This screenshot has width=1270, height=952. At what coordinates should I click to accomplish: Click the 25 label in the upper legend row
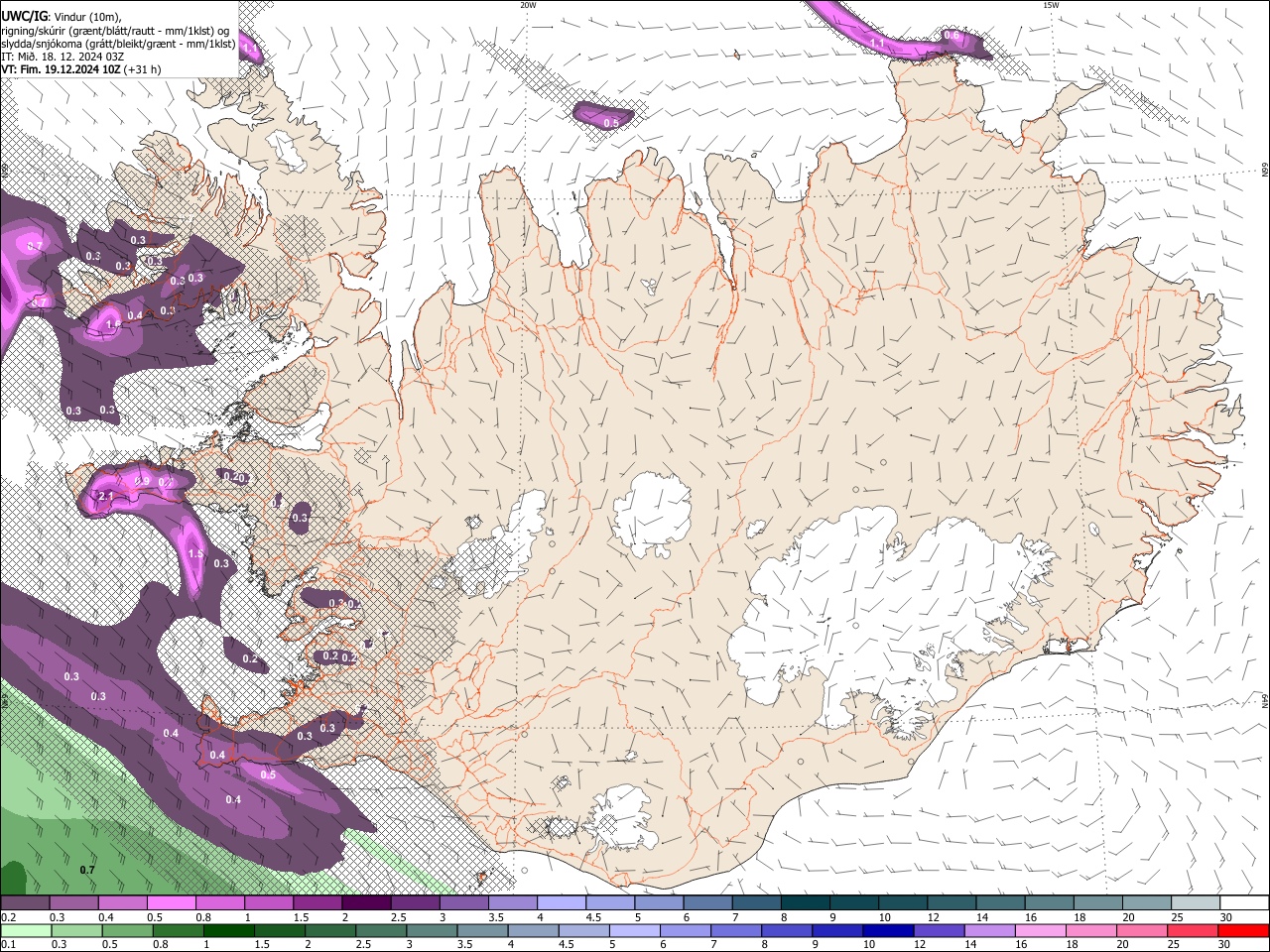(x=1177, y=917)
